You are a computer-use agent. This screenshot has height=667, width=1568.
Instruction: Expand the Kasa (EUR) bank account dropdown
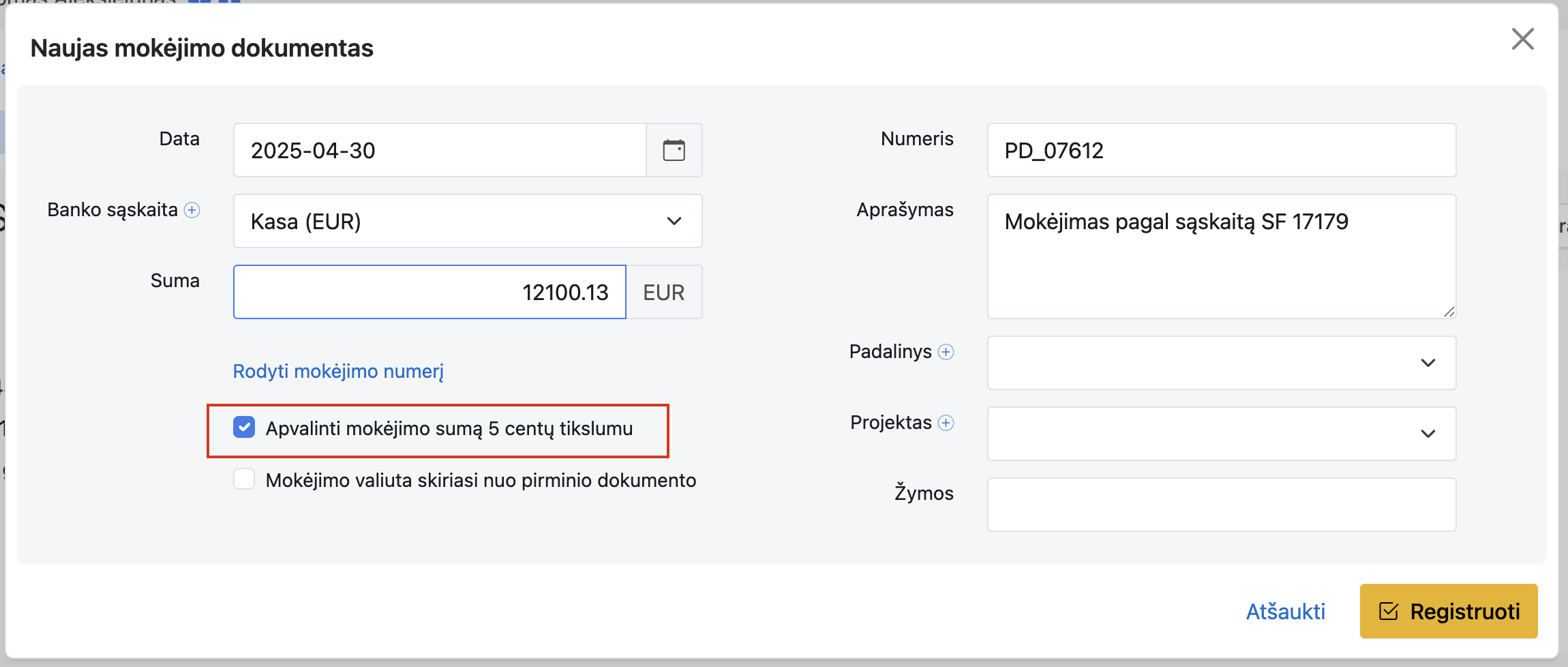(x=468, y=221)
